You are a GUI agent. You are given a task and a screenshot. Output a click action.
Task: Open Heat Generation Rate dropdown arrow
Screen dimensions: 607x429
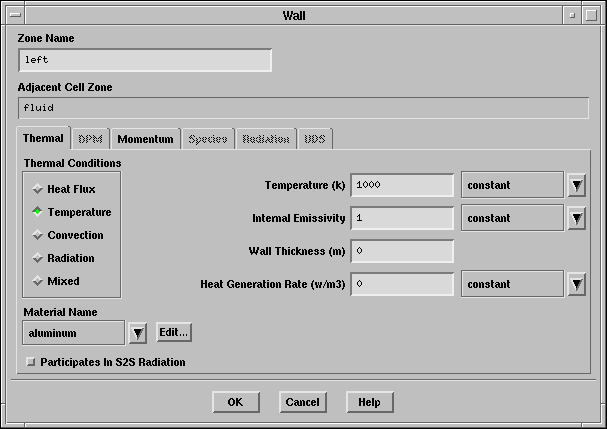576,284
